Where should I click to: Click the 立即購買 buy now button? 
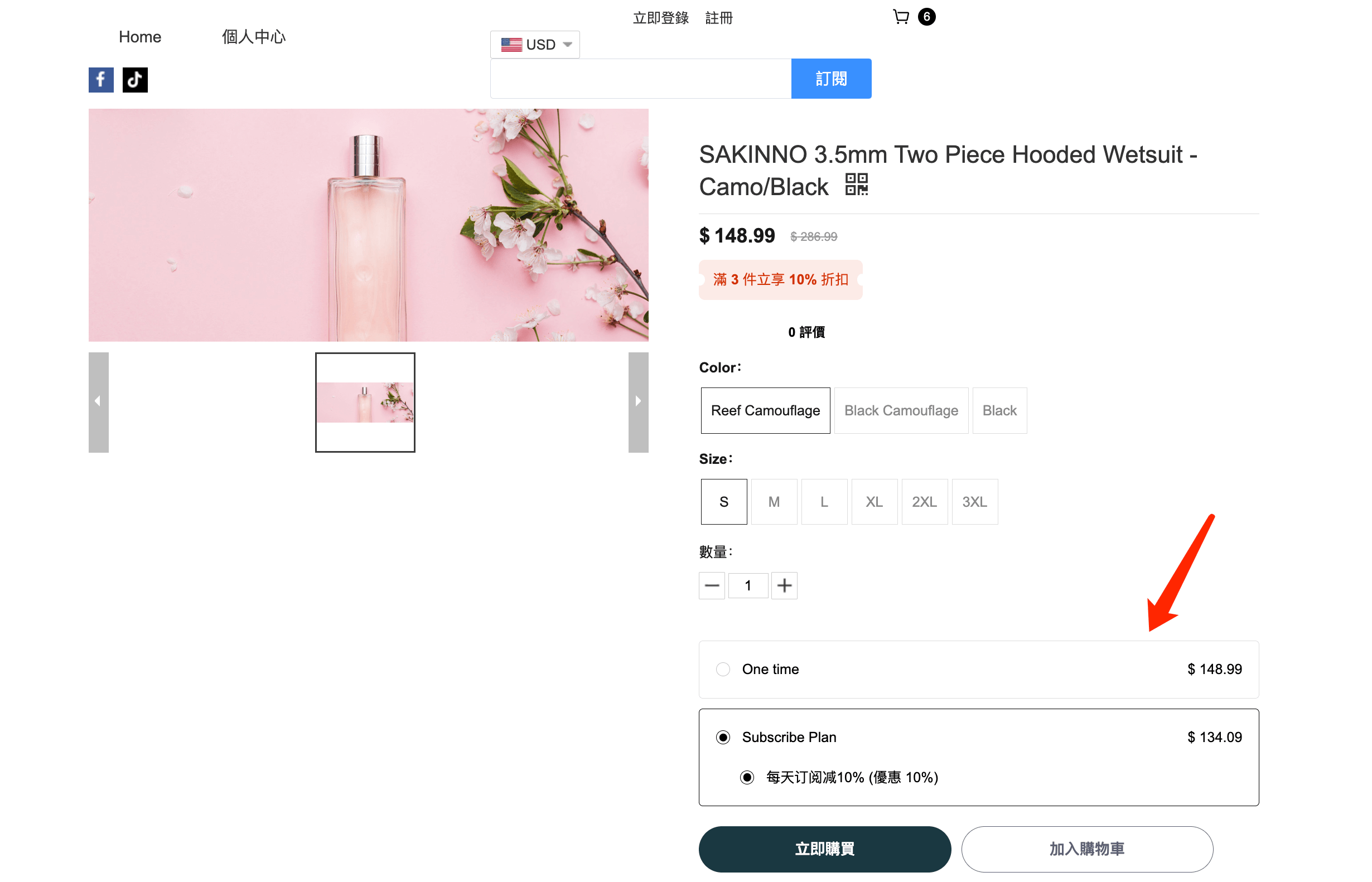[824, 849]
